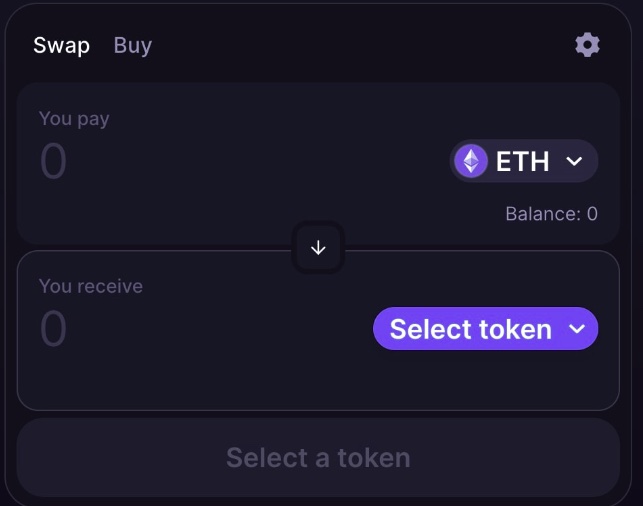Switch to the Swap tab
The image size is (643, 506).
62,45
